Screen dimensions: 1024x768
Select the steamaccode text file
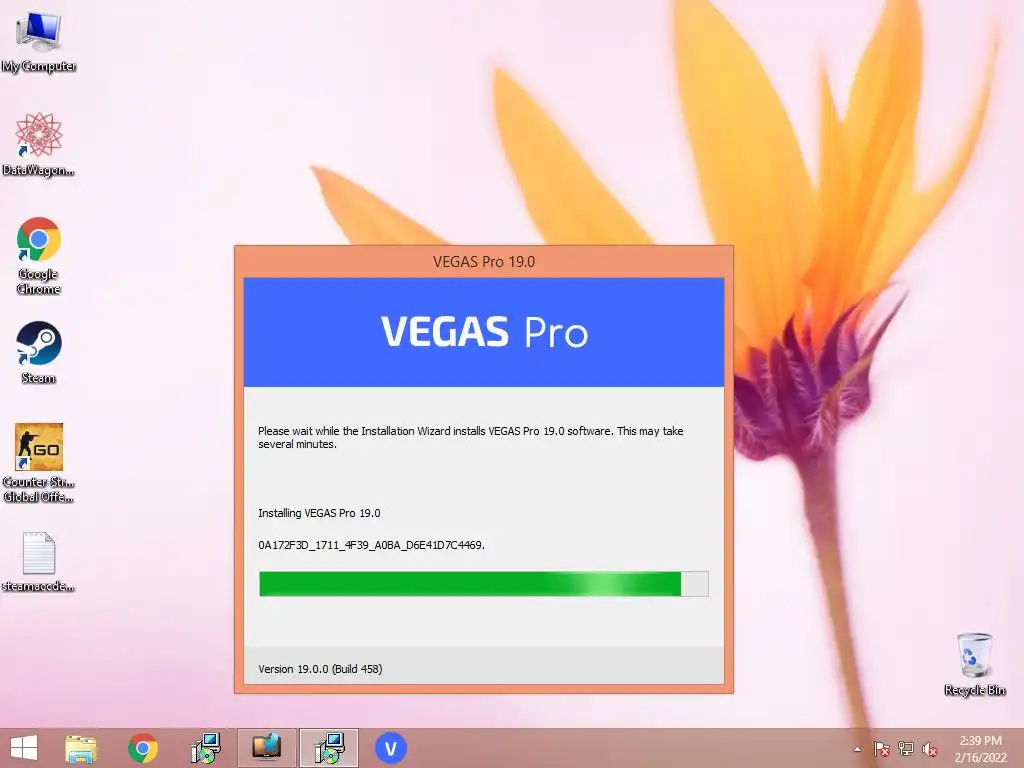pos(39,562)
